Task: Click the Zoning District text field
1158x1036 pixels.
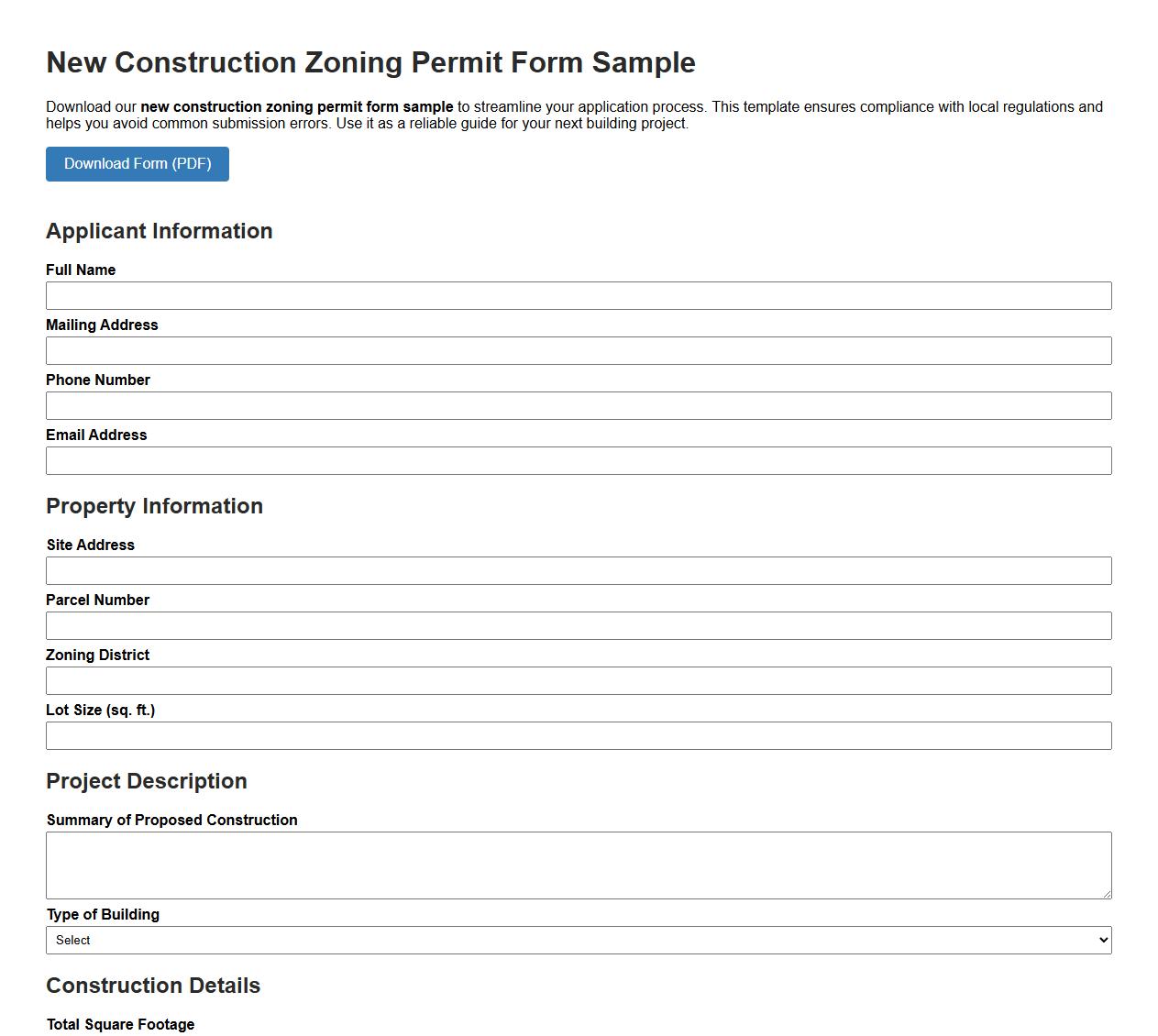Action: click(578, 680)
